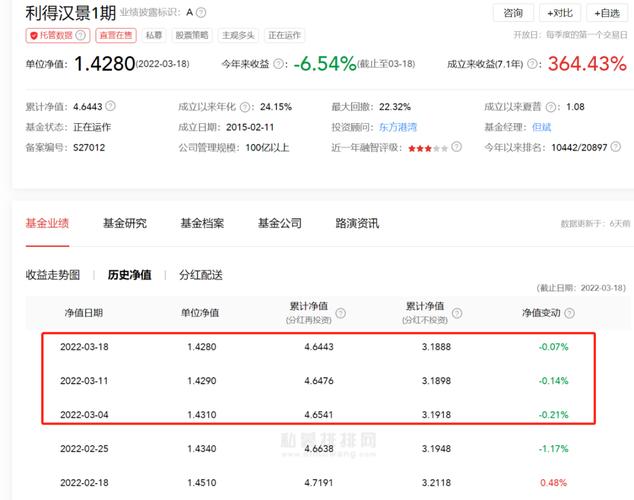The width and height of the screenshot is (634, 500).
Task: Click NAV change value -1.17%
Action: click(554, 449)
